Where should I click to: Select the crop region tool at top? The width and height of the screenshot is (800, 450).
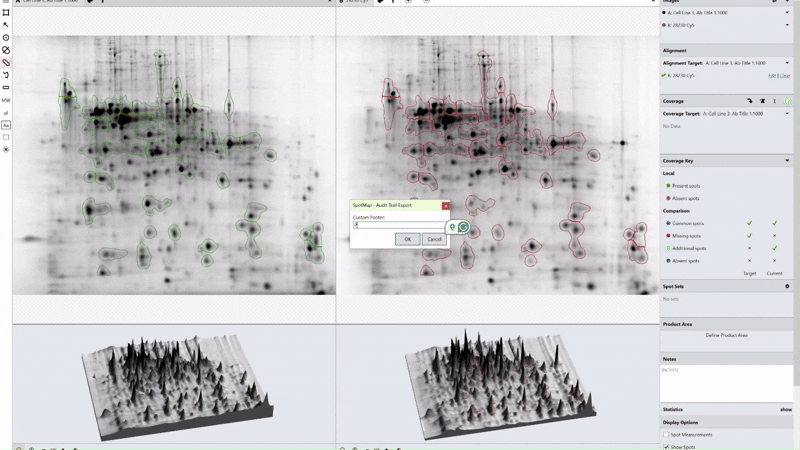[x=6, y=13]
